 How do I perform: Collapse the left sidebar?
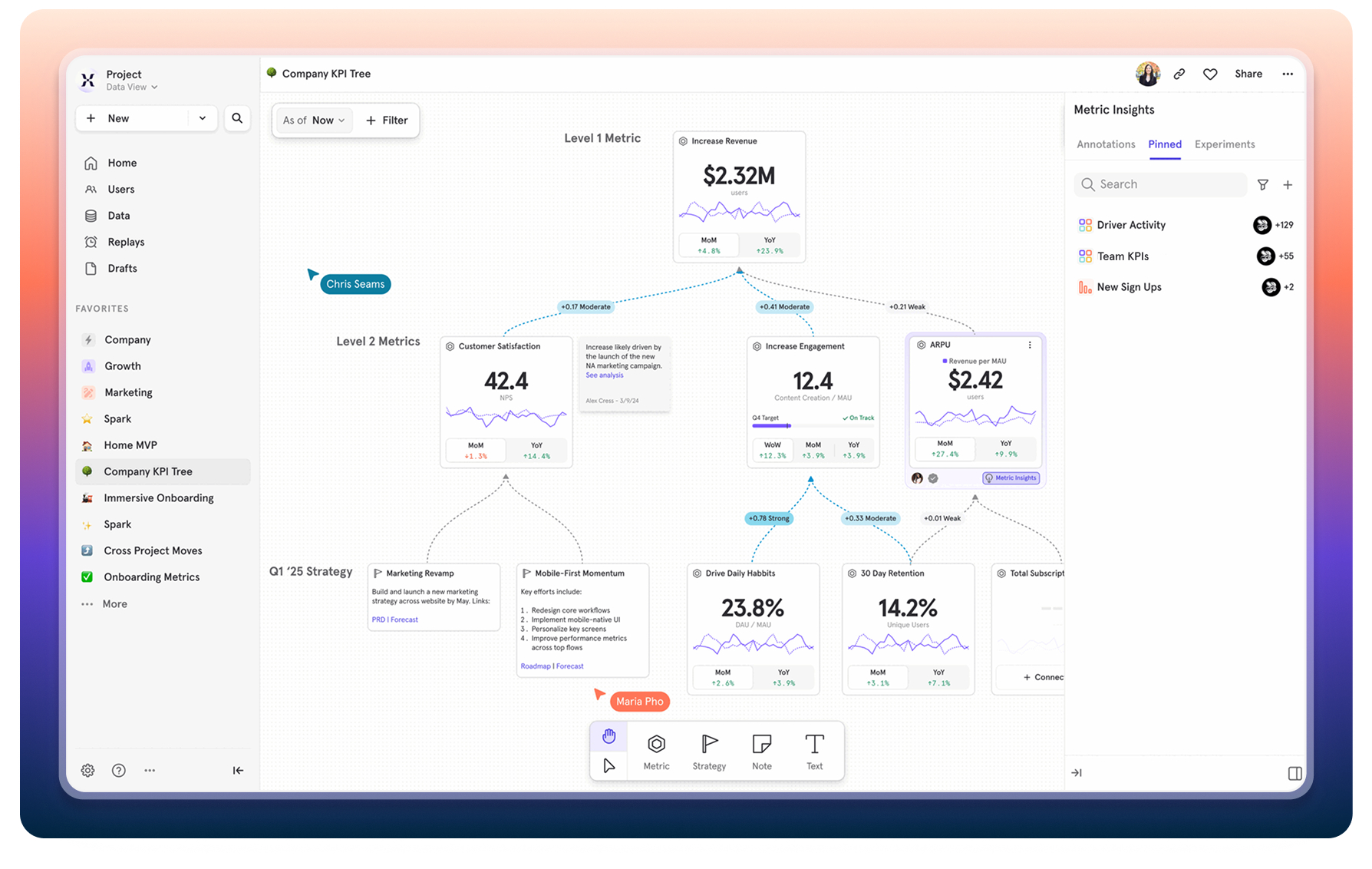[x=238, y=770]
